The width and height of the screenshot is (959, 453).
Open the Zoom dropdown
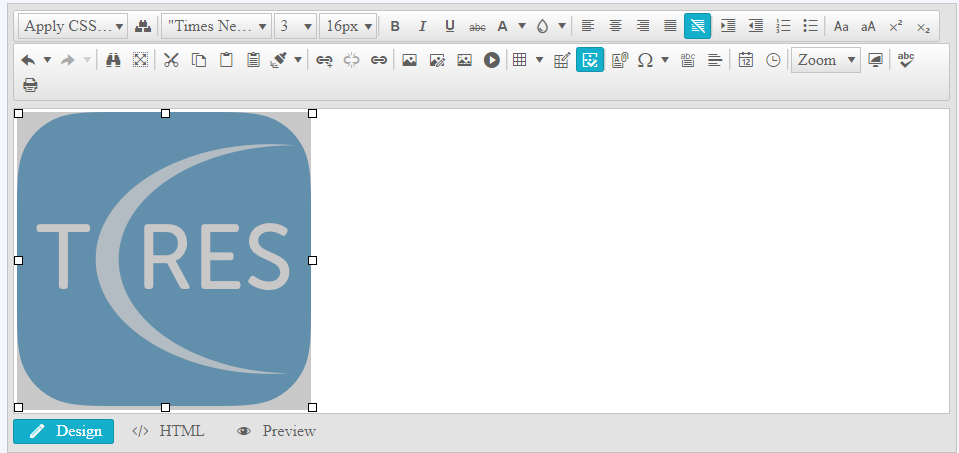[x=826, y=60]
